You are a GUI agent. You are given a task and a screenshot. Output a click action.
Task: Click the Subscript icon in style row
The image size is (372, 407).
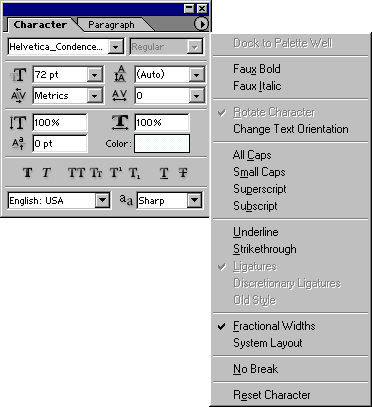coord(135,173)
